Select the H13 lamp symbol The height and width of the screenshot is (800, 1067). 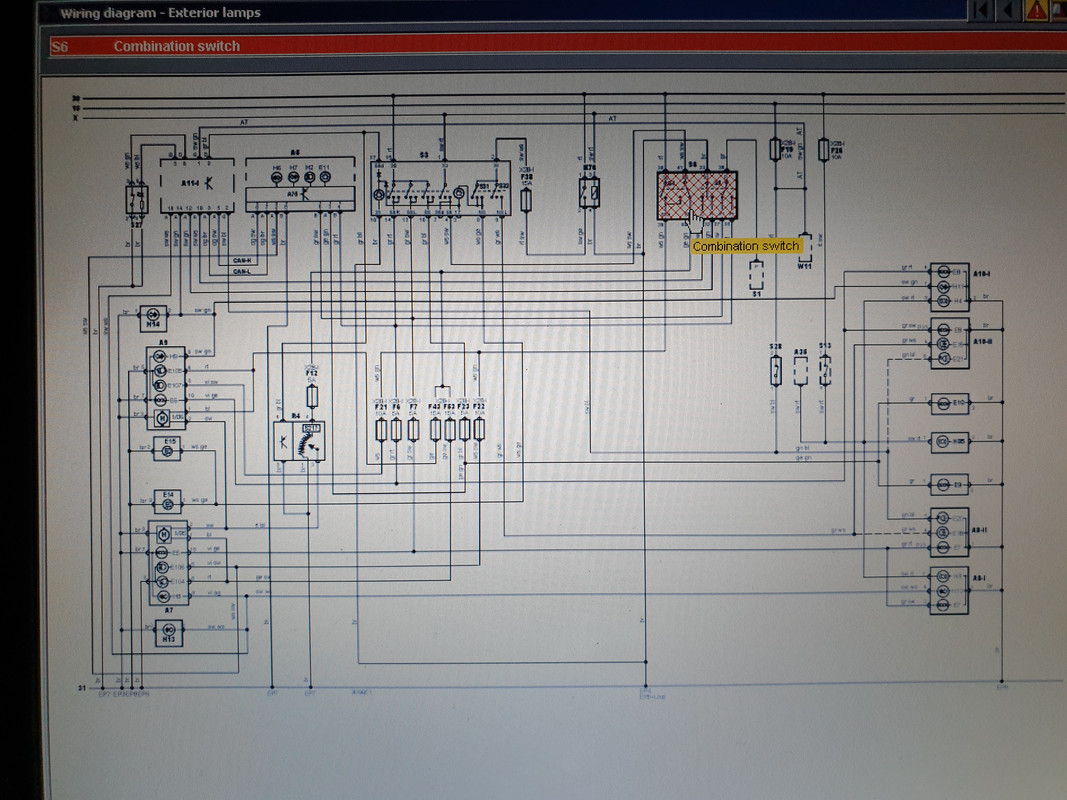tap(168, 633)
